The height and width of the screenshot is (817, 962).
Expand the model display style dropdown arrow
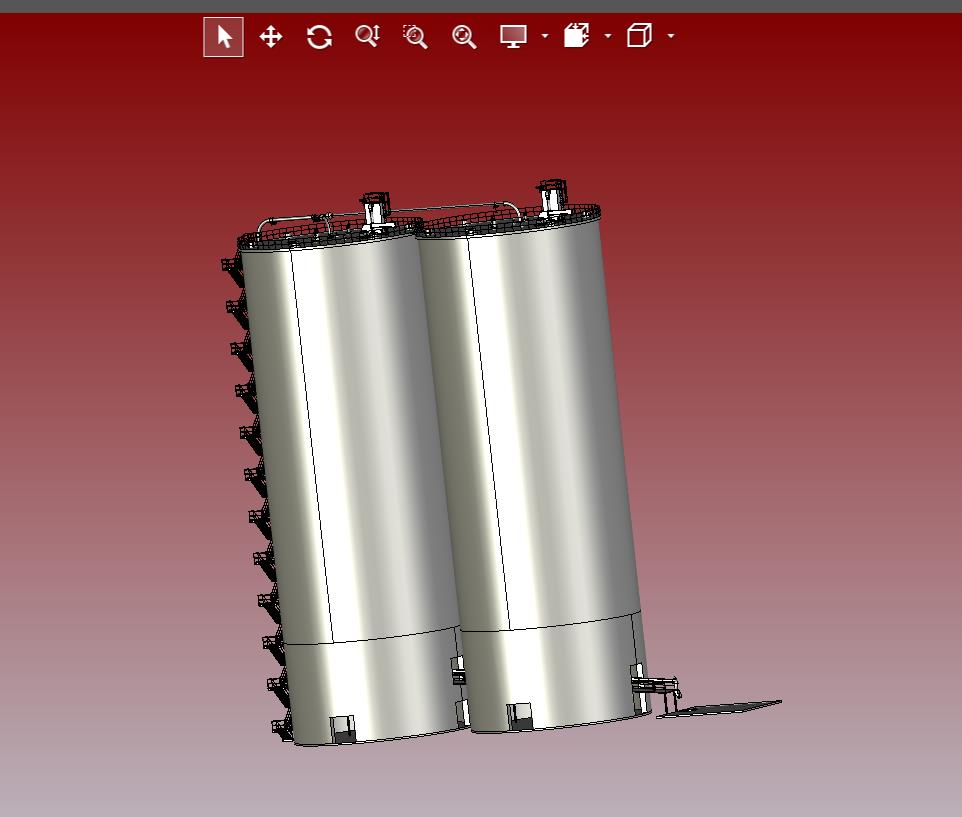tap(608, 36)
